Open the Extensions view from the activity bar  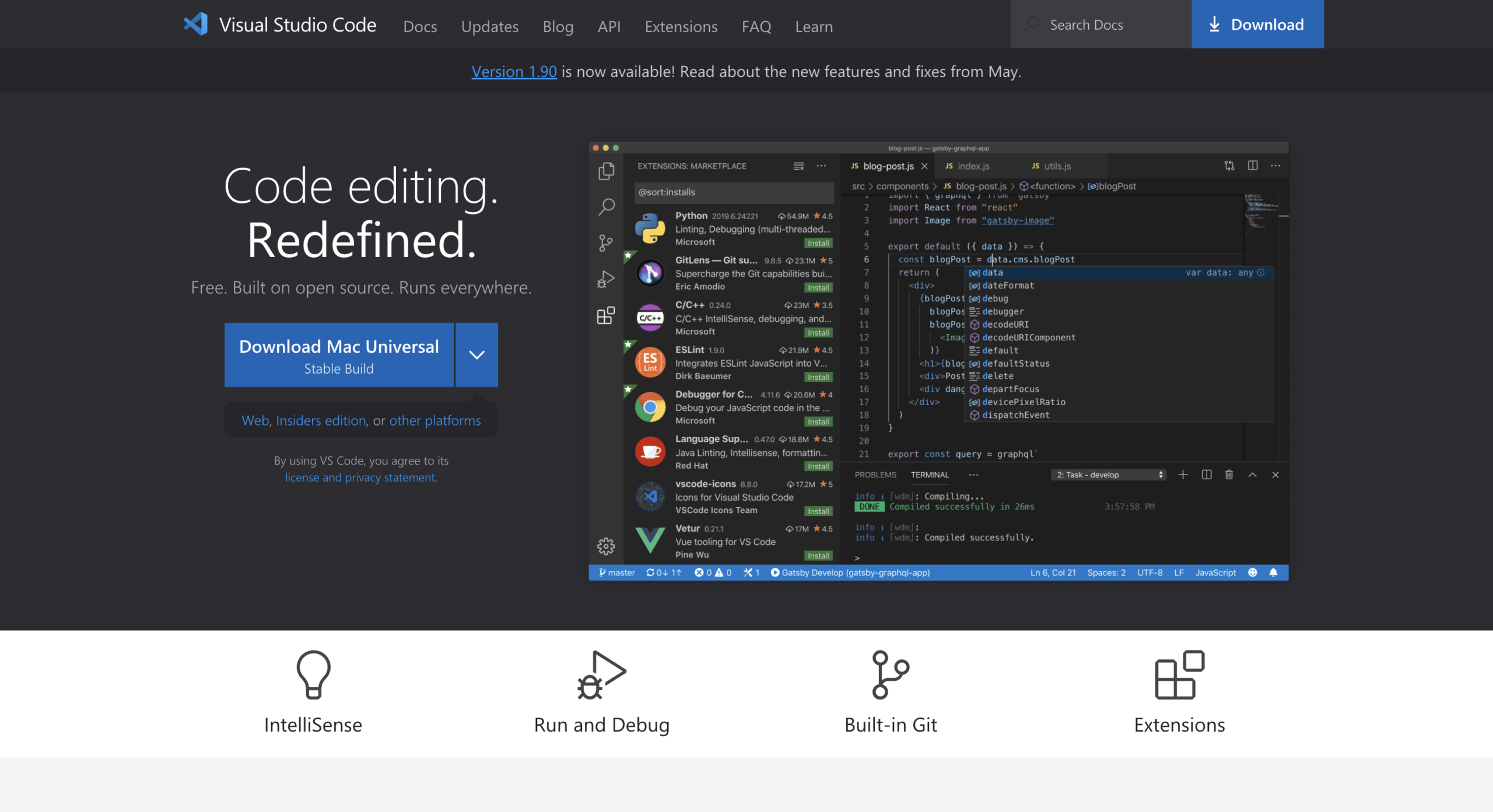coord(606,315)
